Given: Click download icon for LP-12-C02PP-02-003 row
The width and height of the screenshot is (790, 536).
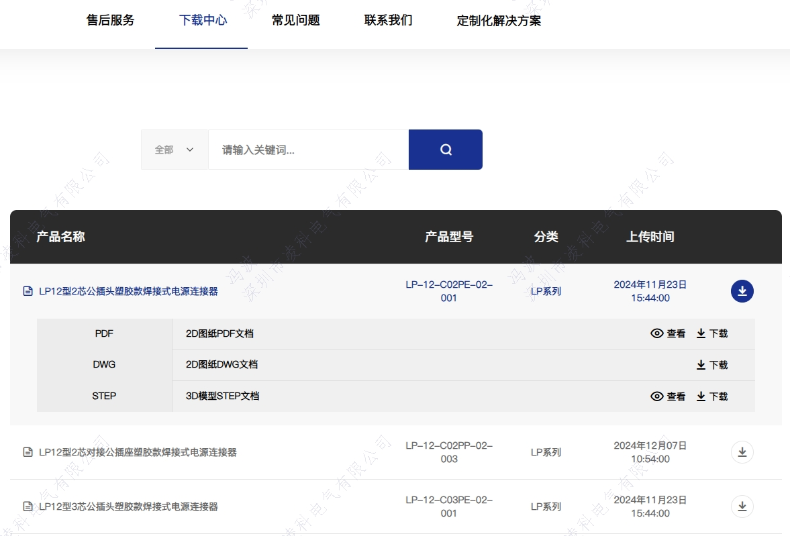Looking at the screenshot, I should pyautogui.click(x=742, y=452).
